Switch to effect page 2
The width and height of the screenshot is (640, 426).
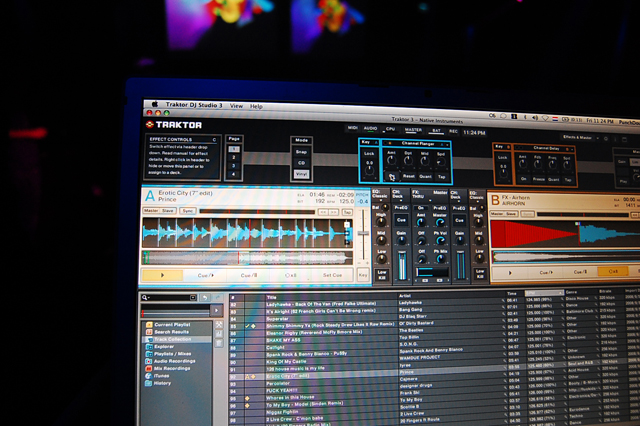236,158
